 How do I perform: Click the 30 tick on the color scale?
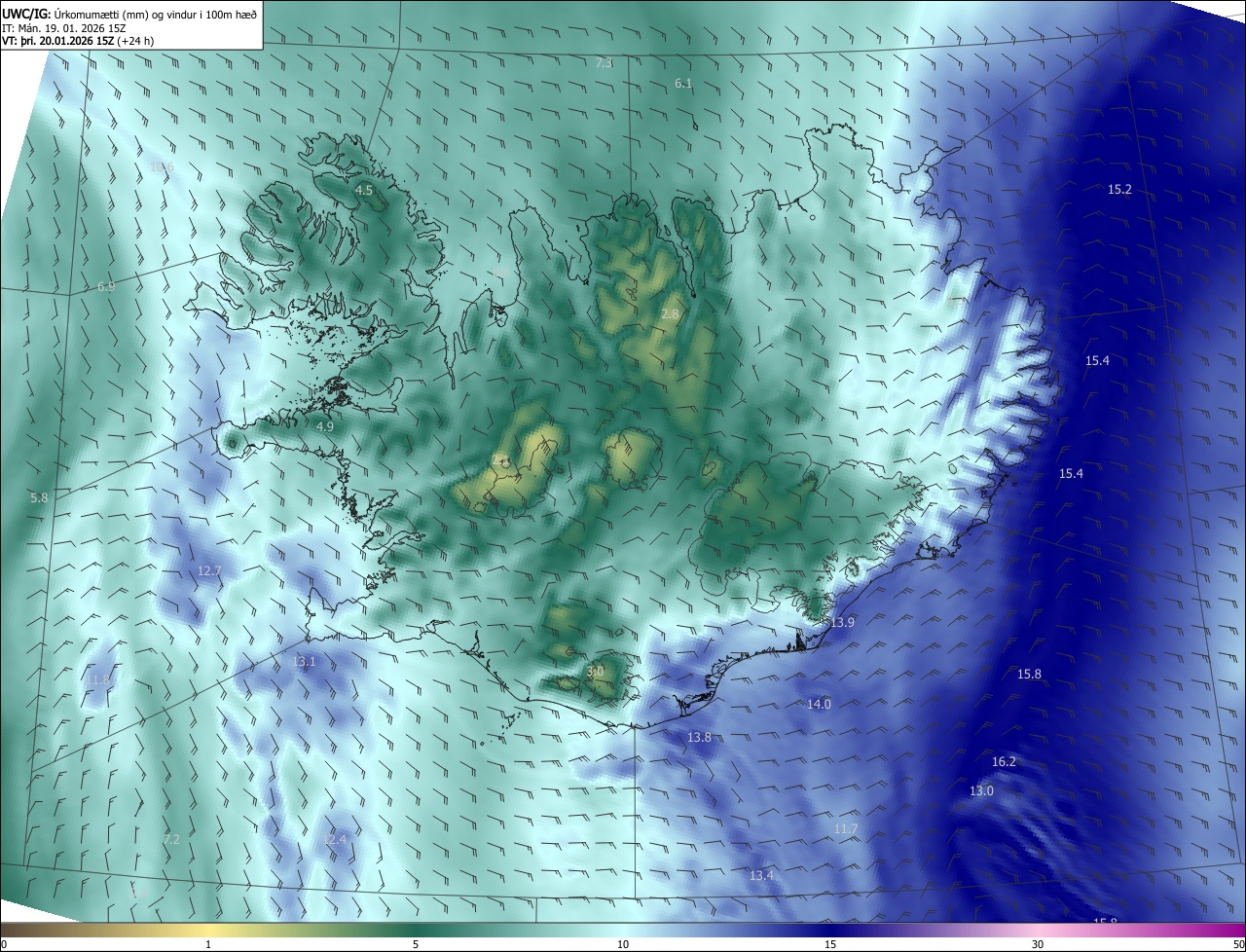[1038, 945]
